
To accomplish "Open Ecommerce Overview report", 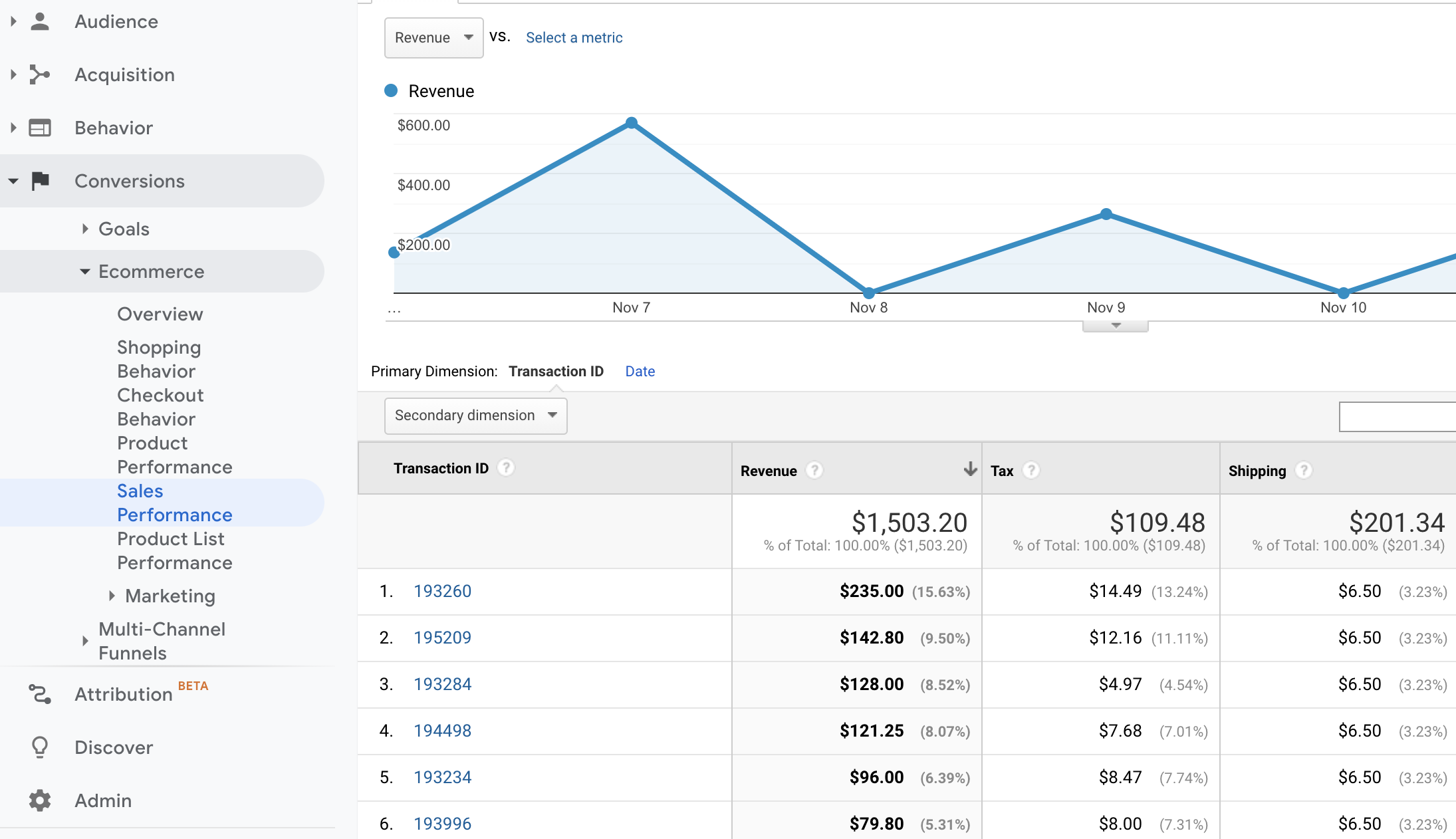I will 160,314.
